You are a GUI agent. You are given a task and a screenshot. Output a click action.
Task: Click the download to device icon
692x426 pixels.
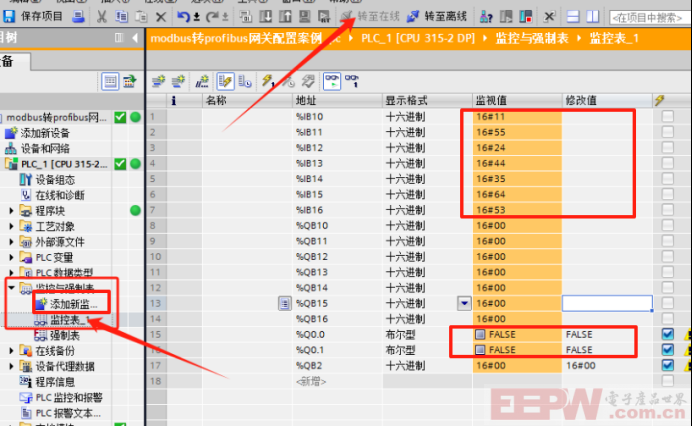[266, 17]
